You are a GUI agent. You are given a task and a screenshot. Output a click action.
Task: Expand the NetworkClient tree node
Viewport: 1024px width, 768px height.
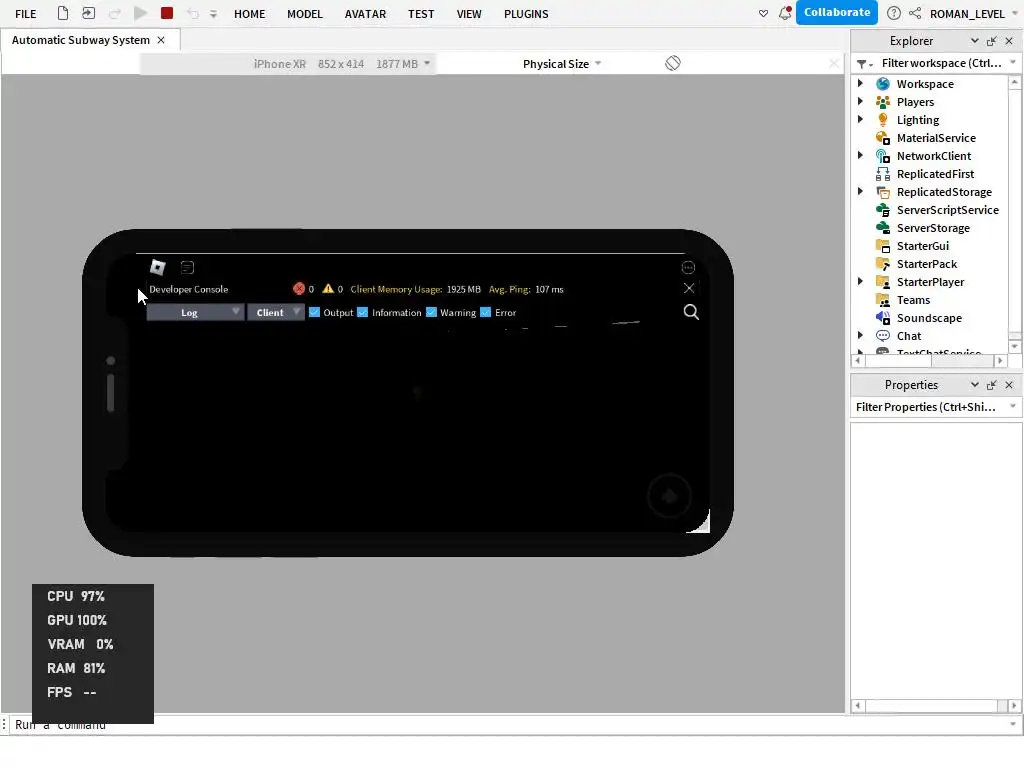pyautogui.click(x=860, y=155)
